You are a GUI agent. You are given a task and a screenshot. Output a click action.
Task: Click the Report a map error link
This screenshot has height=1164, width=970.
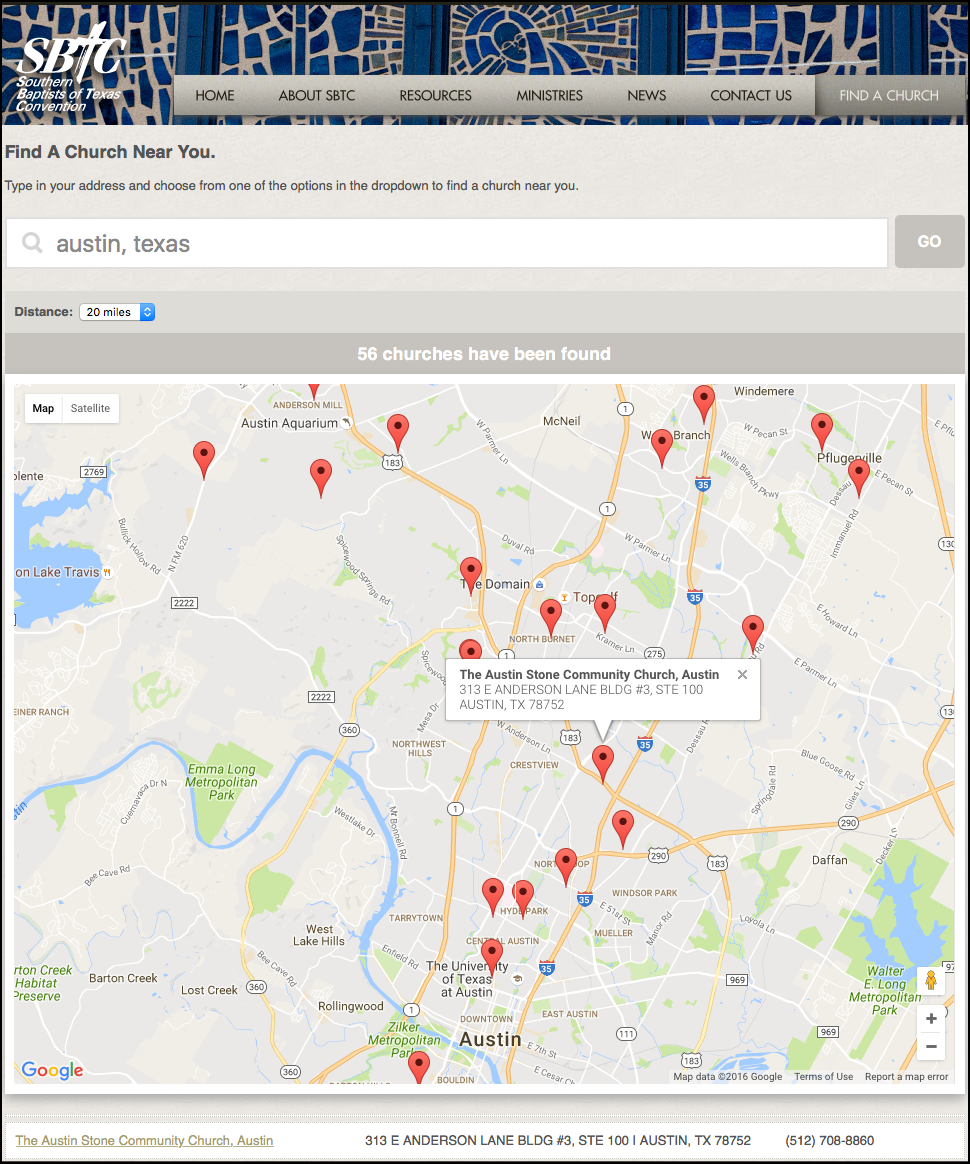click(906, 1077)
